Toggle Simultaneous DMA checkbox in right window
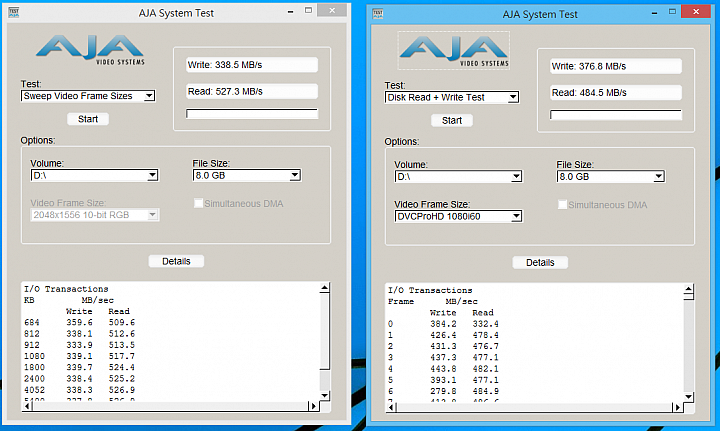Image resolution: width=720 pixels, height=431 pixels. click(562, 205)
